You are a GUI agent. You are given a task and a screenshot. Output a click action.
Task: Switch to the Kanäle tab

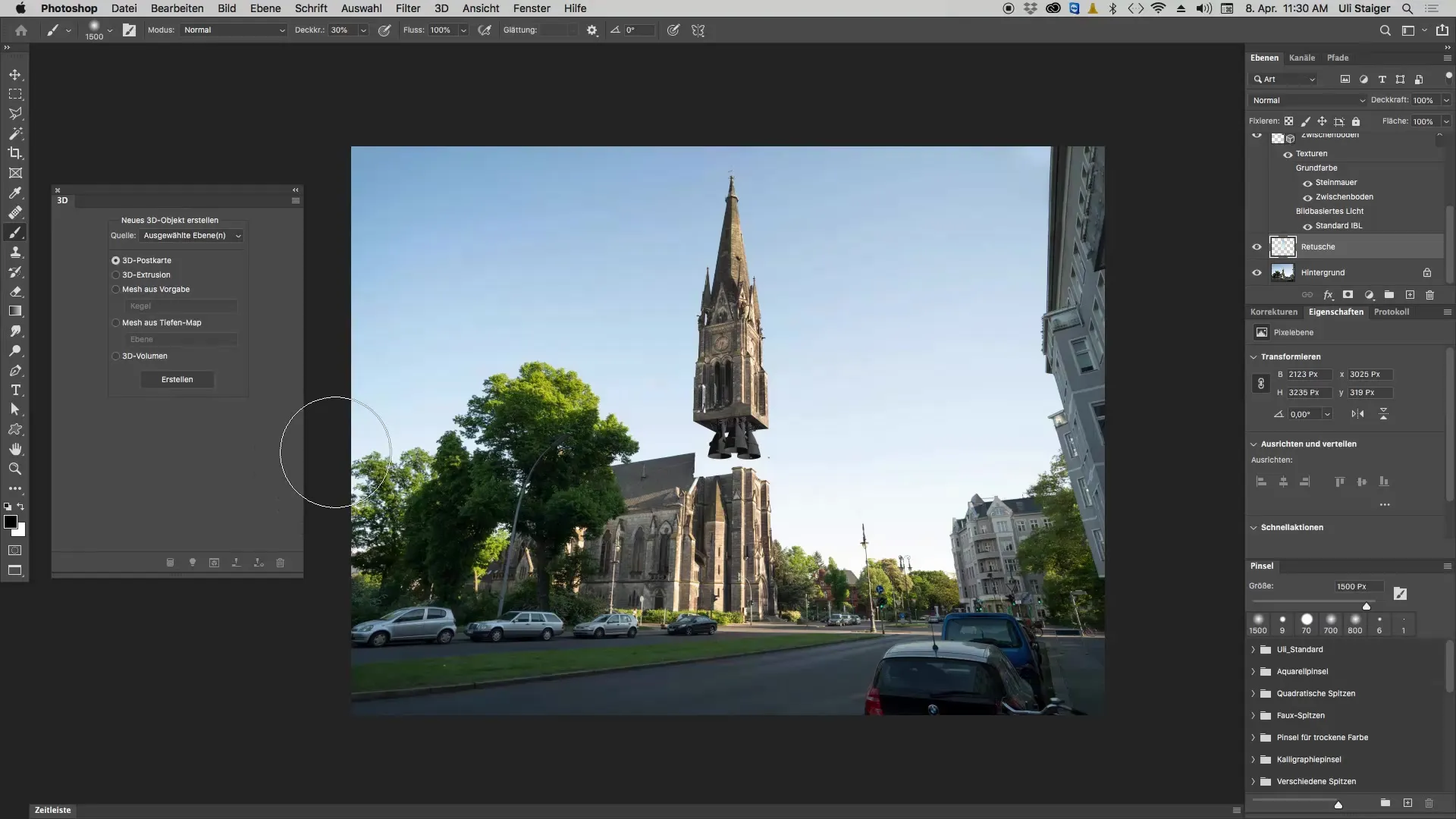pos(1302,58)
